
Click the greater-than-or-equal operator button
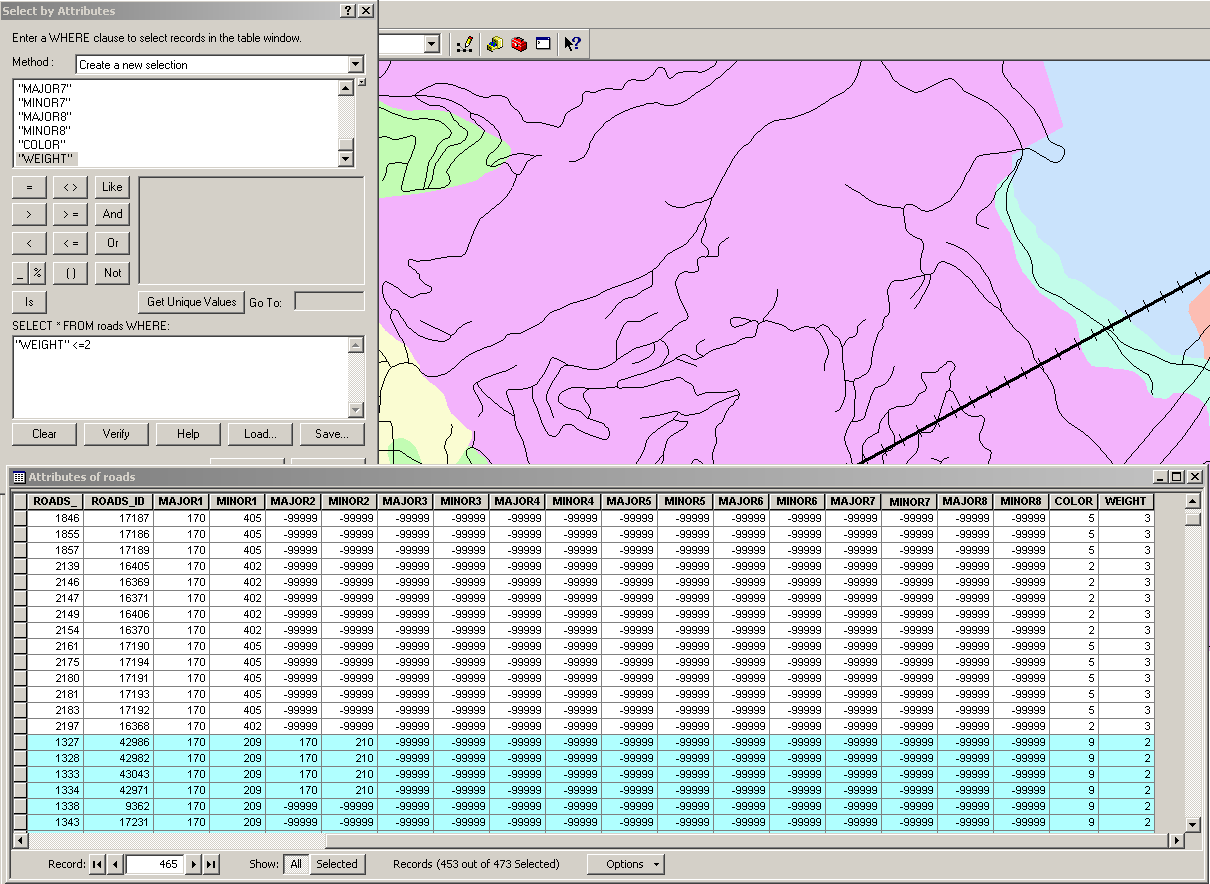[x=70, y=214]
